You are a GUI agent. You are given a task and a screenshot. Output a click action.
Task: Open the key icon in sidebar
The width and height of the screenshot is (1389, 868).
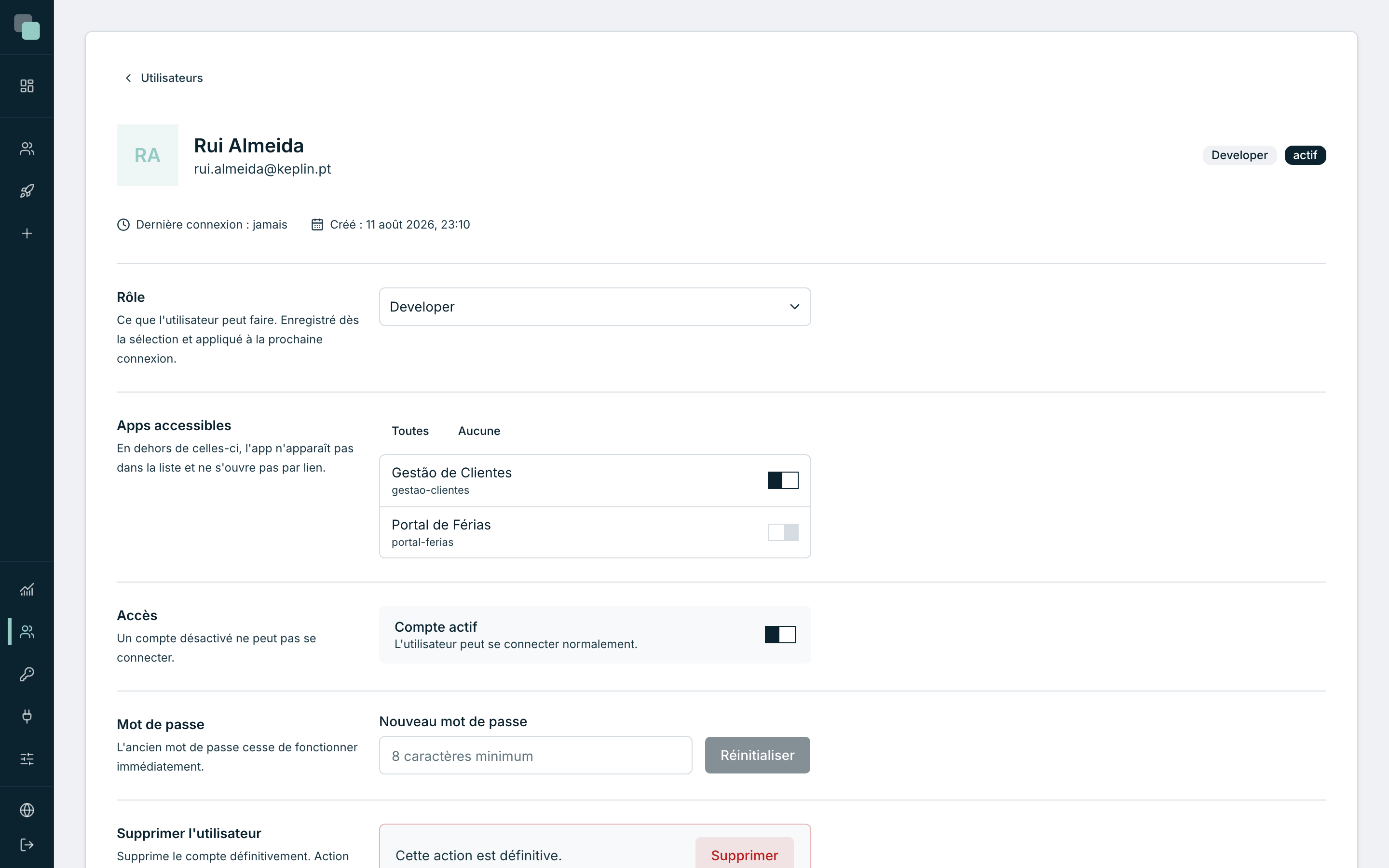pos(27,674)
